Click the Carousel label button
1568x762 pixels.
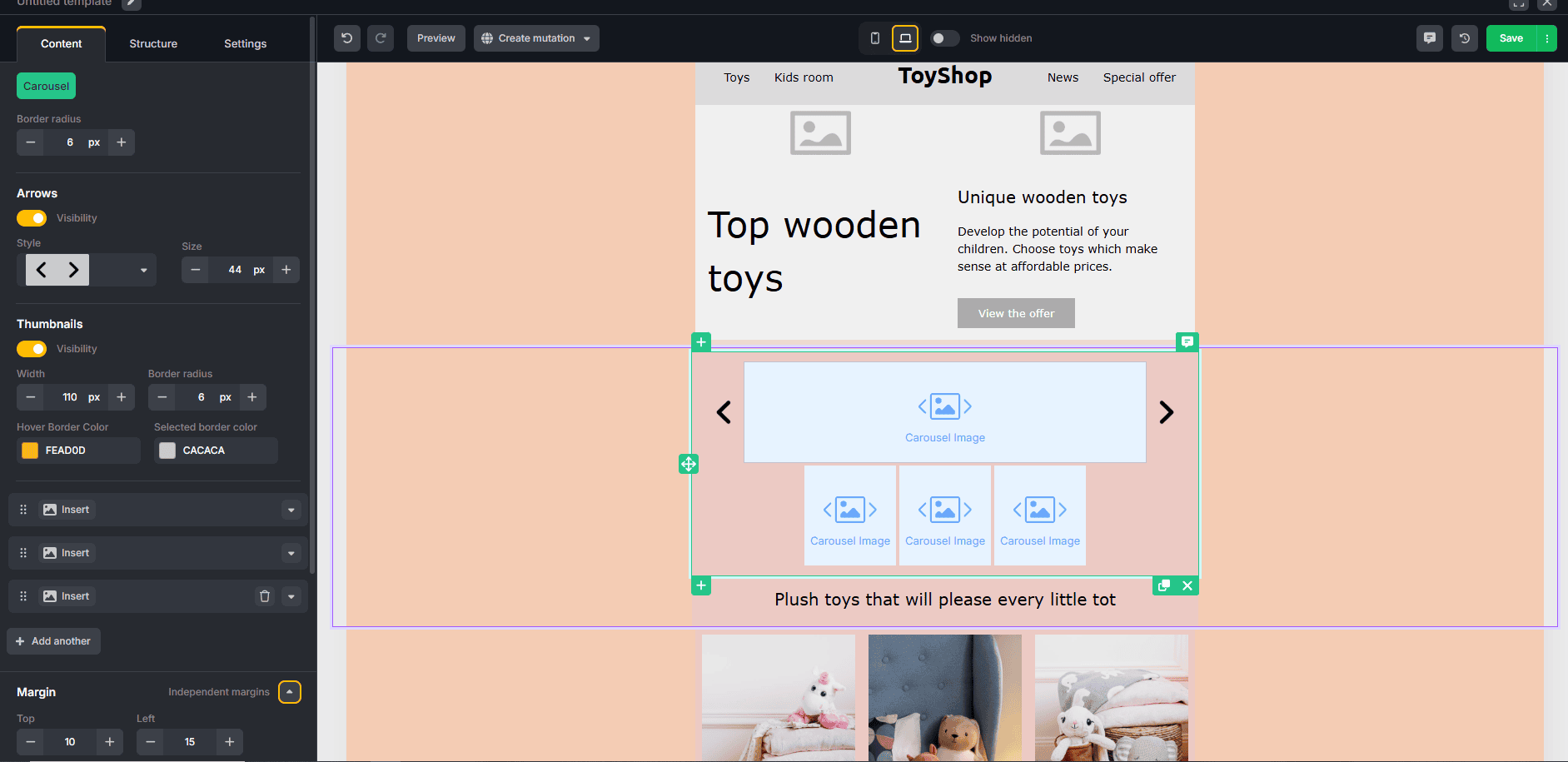coord(46,86)
